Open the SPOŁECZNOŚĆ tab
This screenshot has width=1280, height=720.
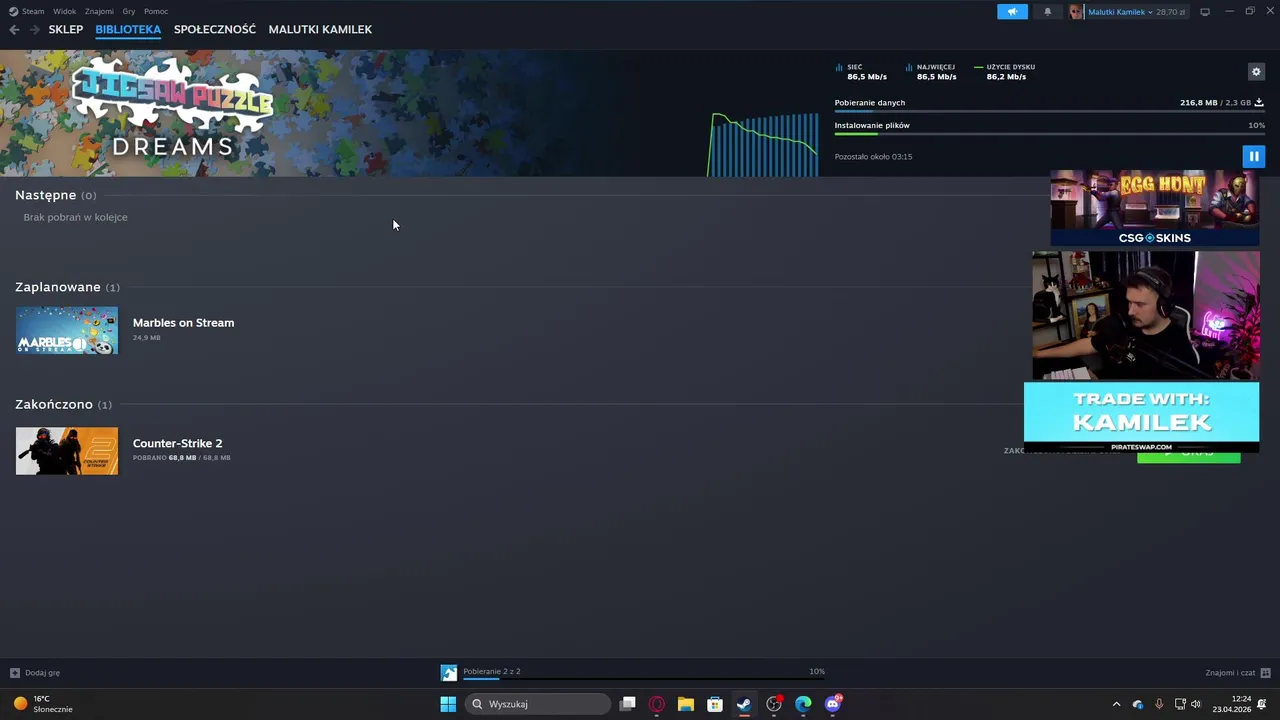coord(215,29)
